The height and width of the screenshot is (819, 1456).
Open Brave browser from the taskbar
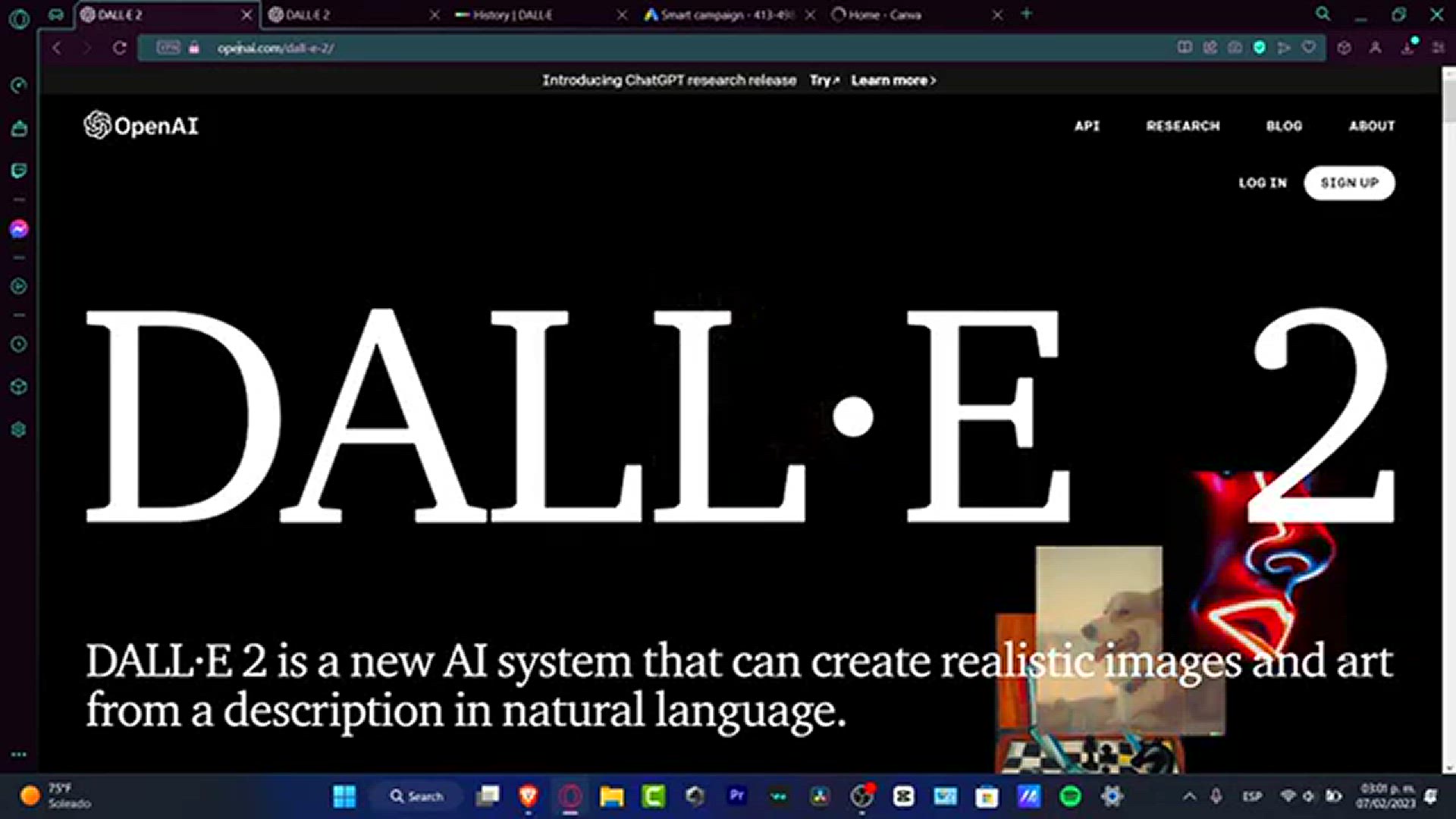pyautogui.click(x=529, y=795)
